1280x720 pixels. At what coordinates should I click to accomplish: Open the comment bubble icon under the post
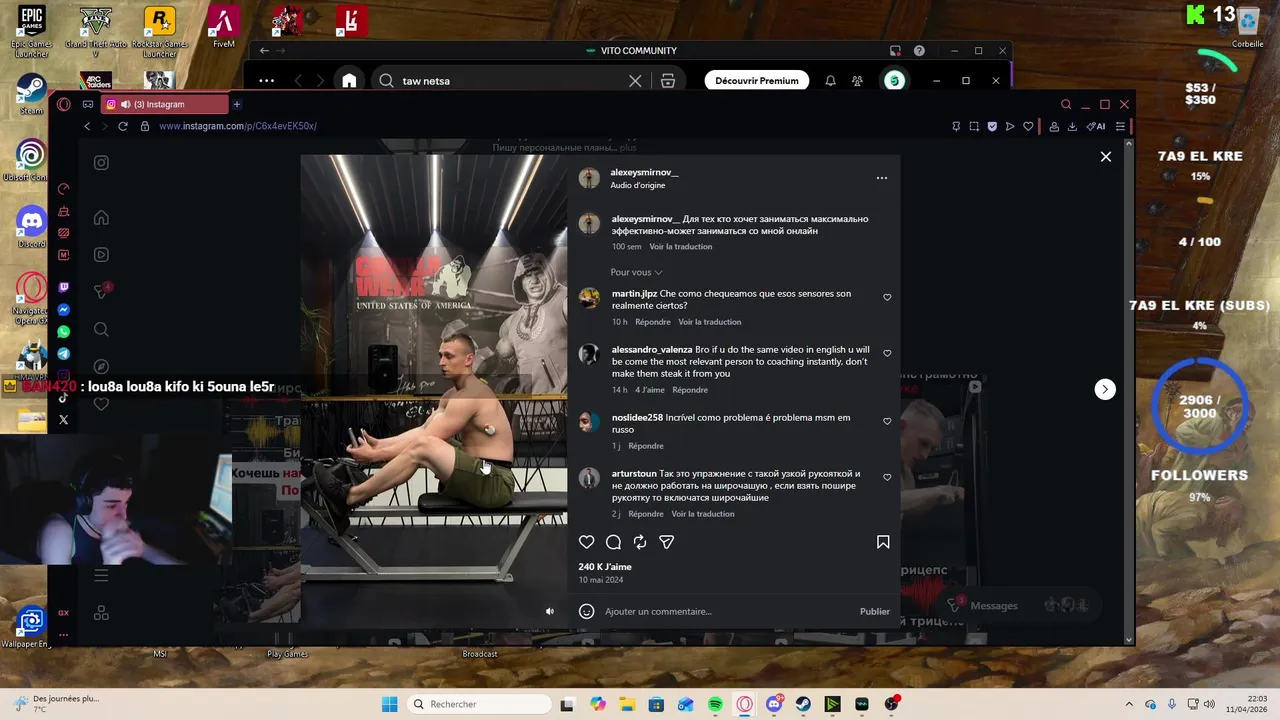coord(613,542)
